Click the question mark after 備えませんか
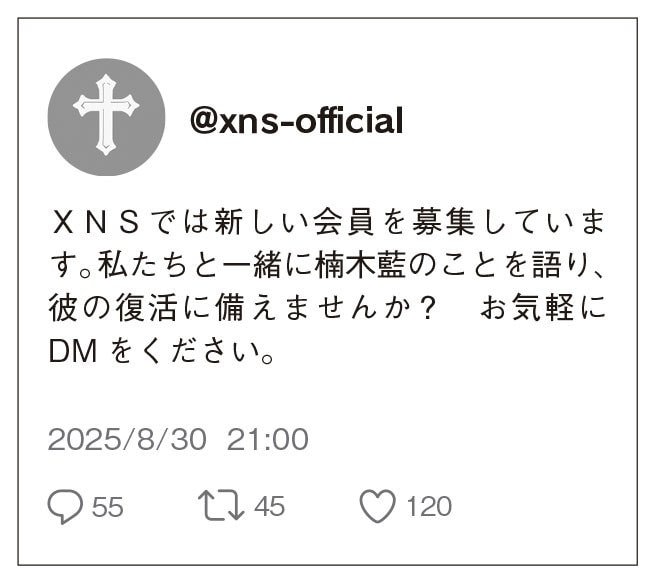 coord(427,308)
